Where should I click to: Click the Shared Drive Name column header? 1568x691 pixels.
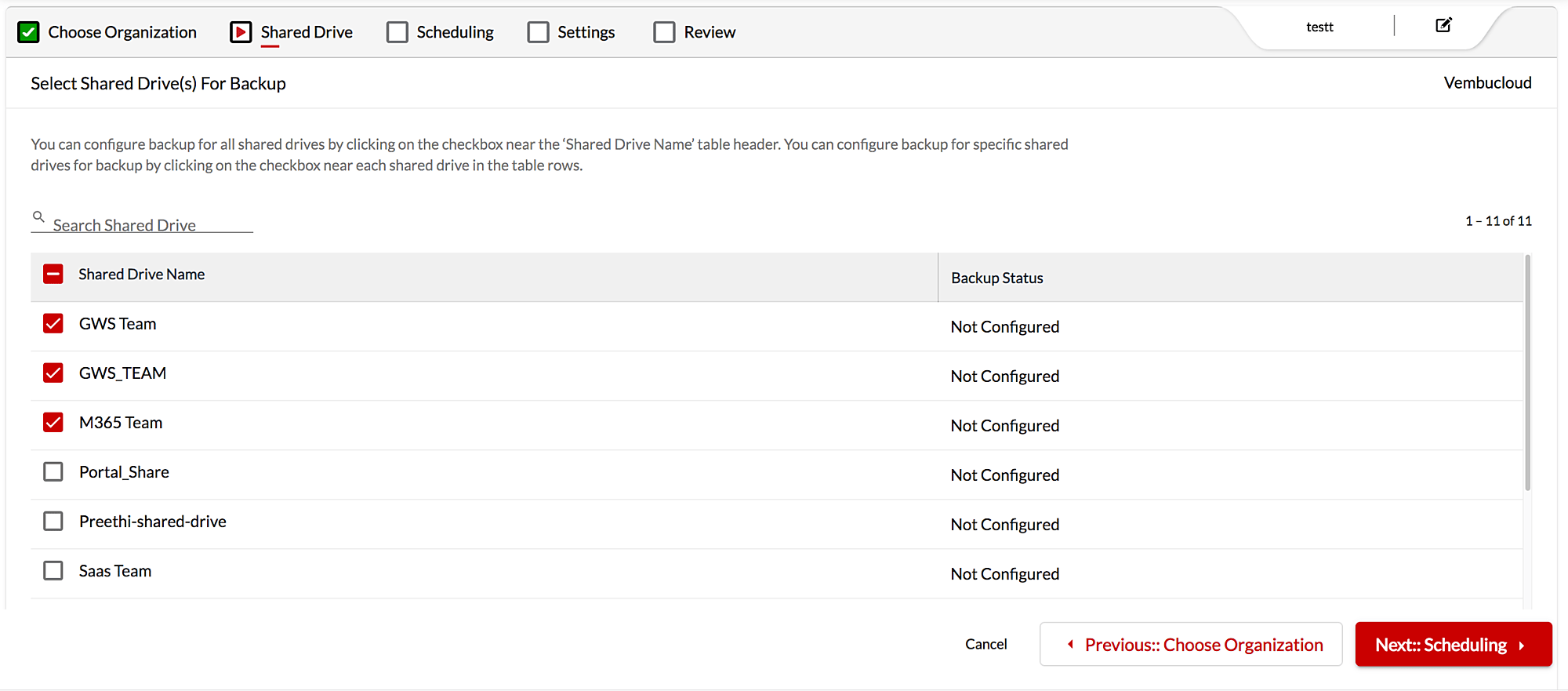coord(142,274)
